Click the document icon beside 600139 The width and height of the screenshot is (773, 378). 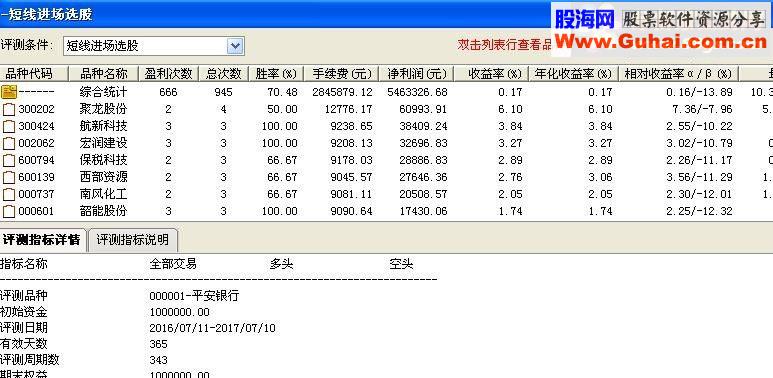point(9,177)
